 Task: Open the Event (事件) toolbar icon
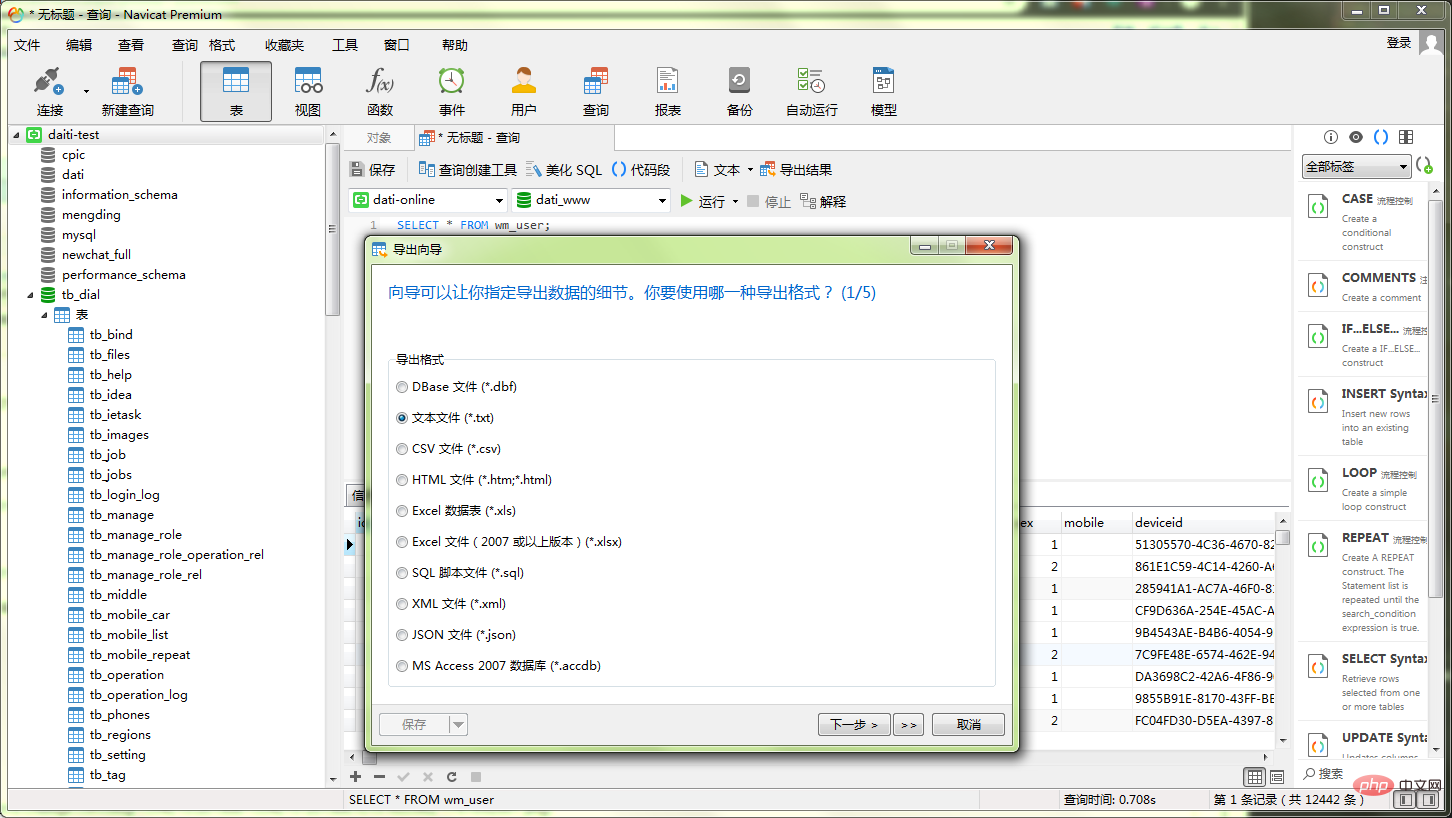[452, 92]
